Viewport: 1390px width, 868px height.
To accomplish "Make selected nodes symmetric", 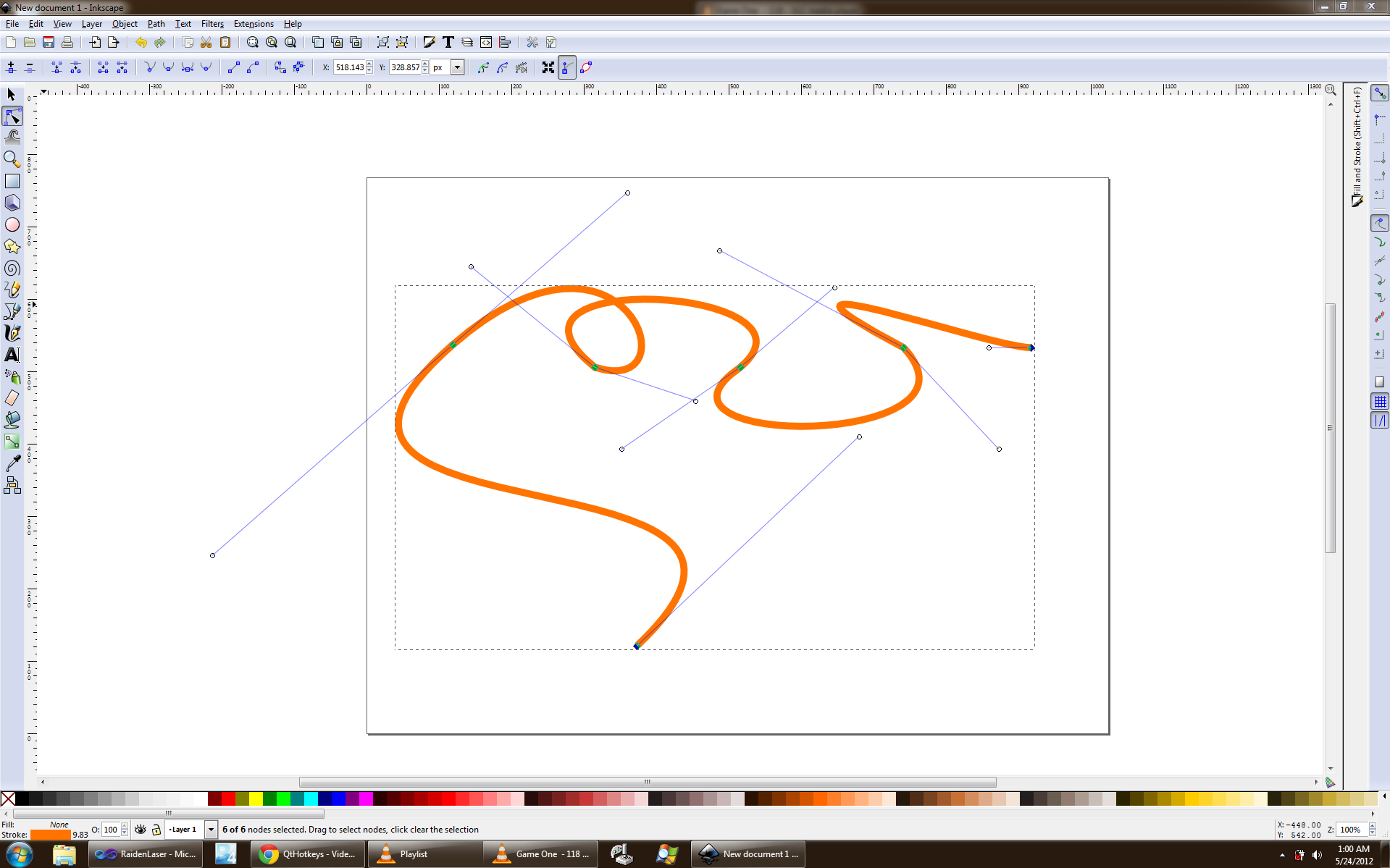I will click(x=188, y=67).
